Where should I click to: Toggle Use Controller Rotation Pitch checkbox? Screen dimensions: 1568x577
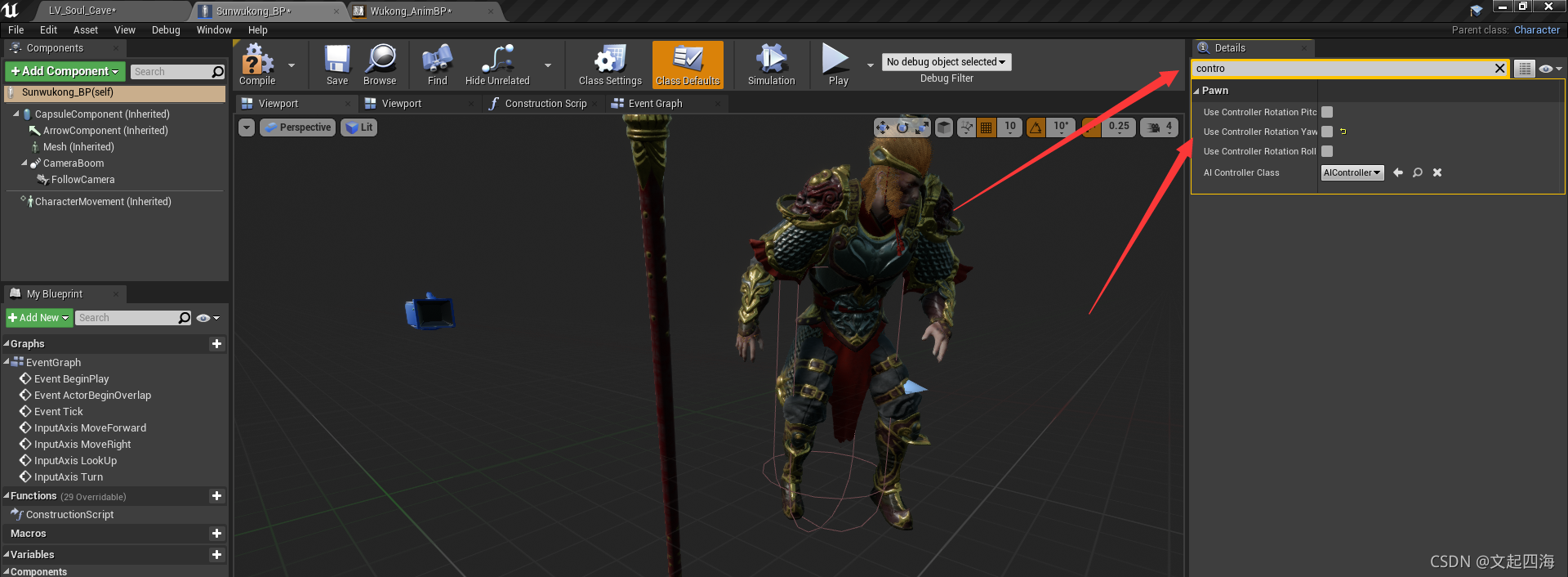[1327, 112]
